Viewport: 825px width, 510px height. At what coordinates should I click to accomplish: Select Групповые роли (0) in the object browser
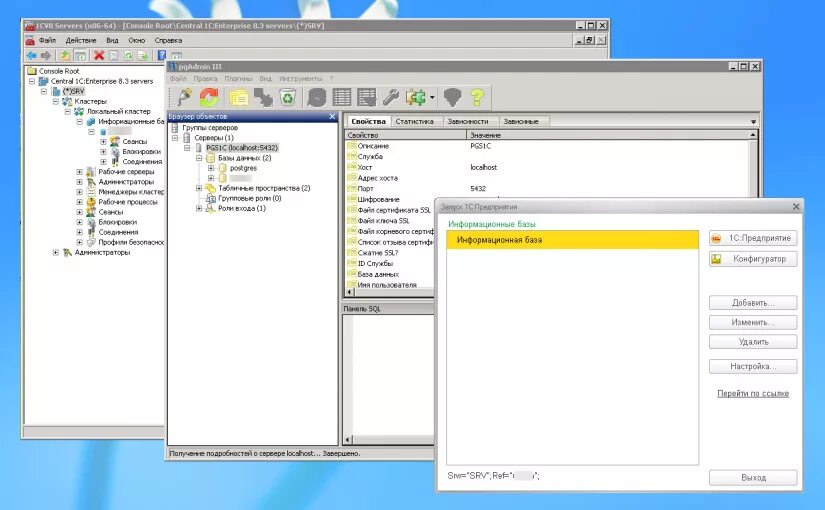(x=249, y=198)
